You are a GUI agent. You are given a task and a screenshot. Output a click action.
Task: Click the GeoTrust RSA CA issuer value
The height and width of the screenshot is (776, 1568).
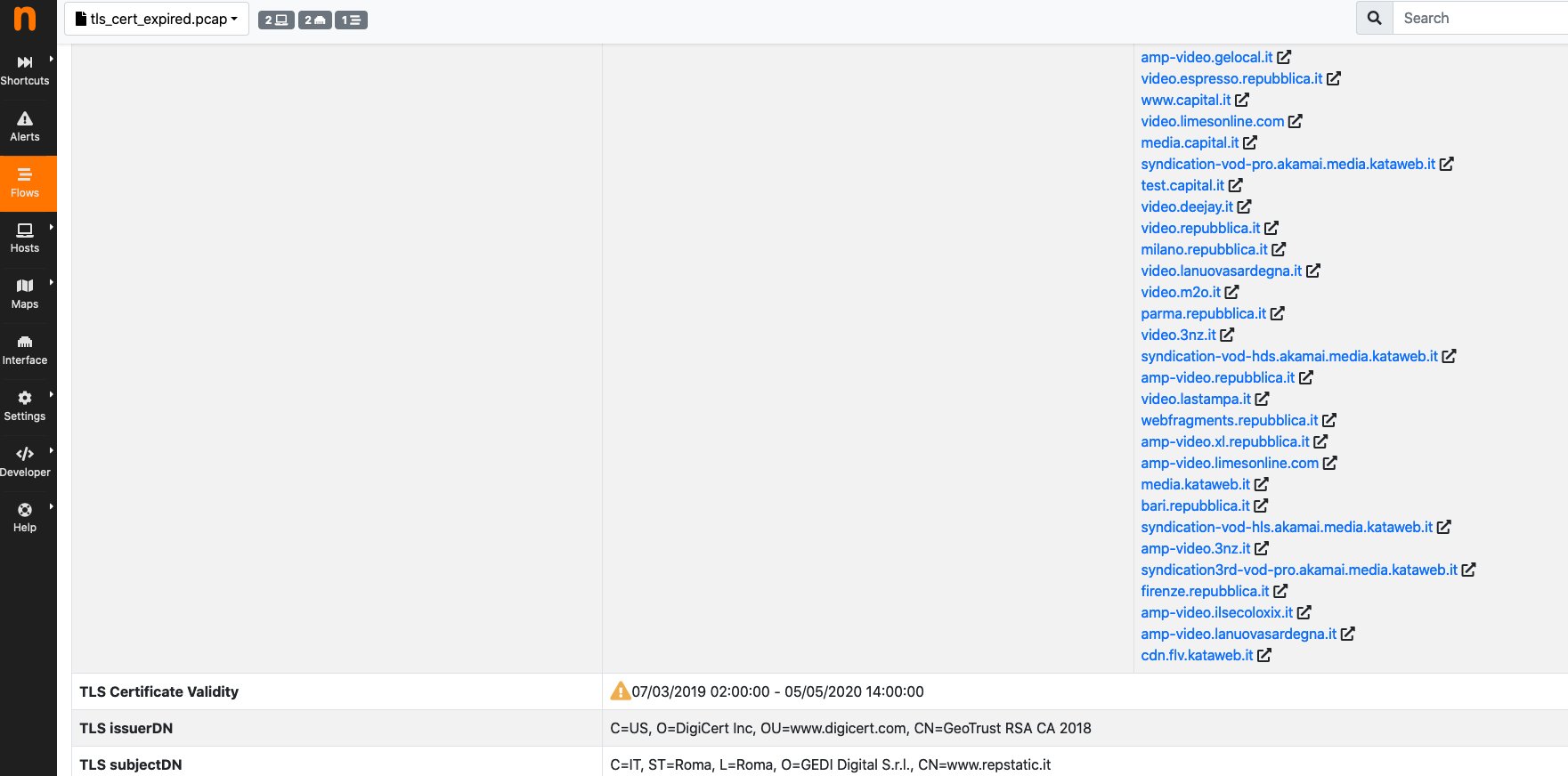[x=850, y=728]
